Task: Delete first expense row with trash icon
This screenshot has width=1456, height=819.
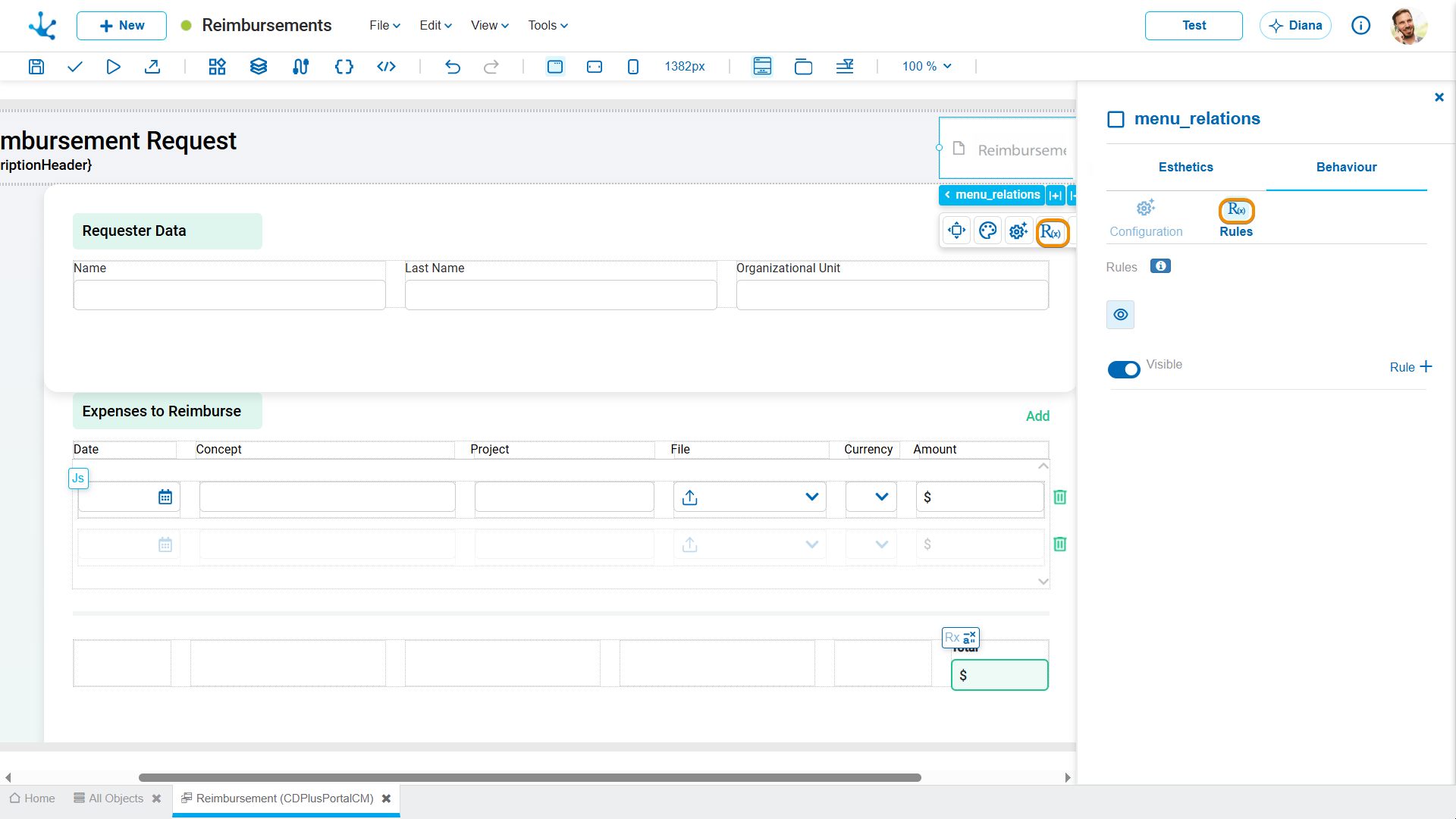Action: coord(1060,497)
